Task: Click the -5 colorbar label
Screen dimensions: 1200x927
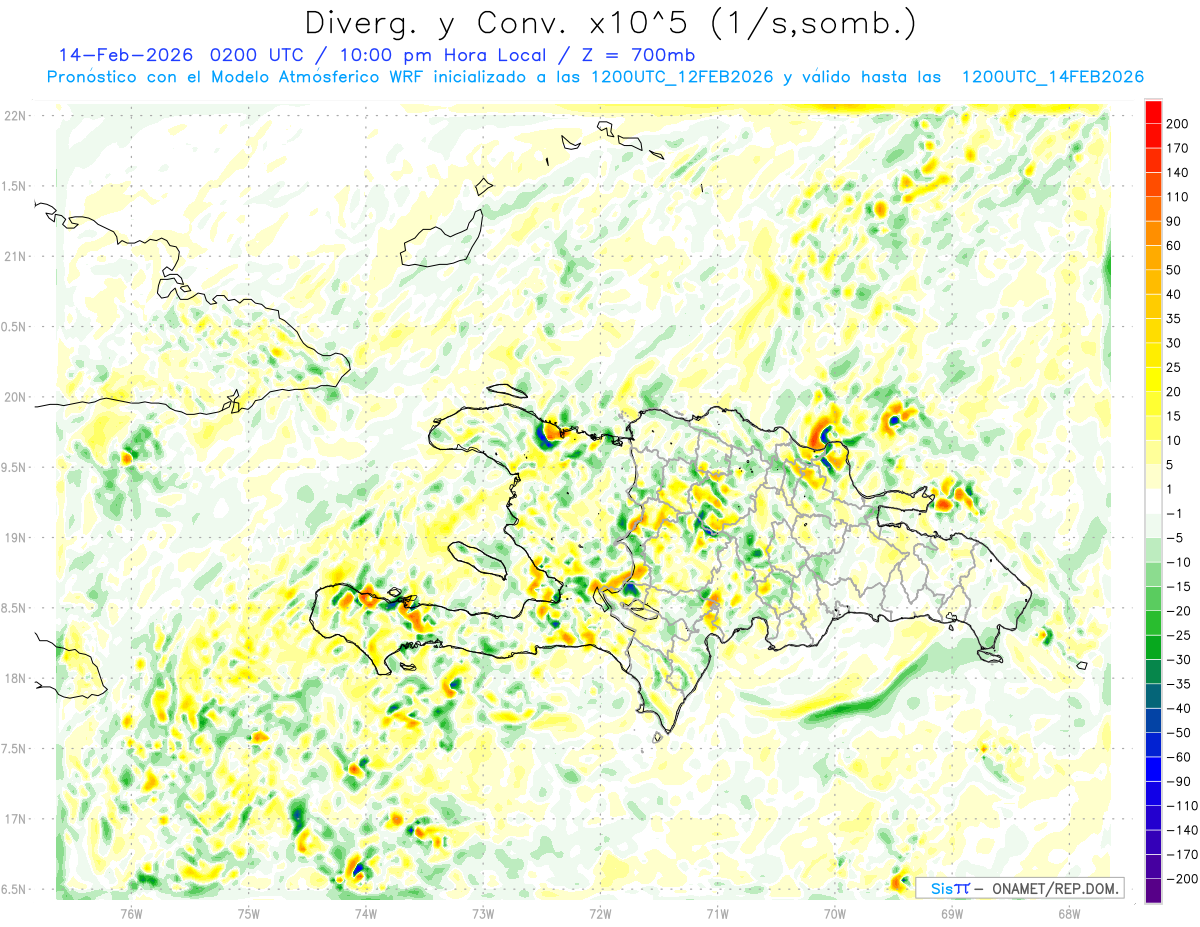Action: tap(1175, 538)
